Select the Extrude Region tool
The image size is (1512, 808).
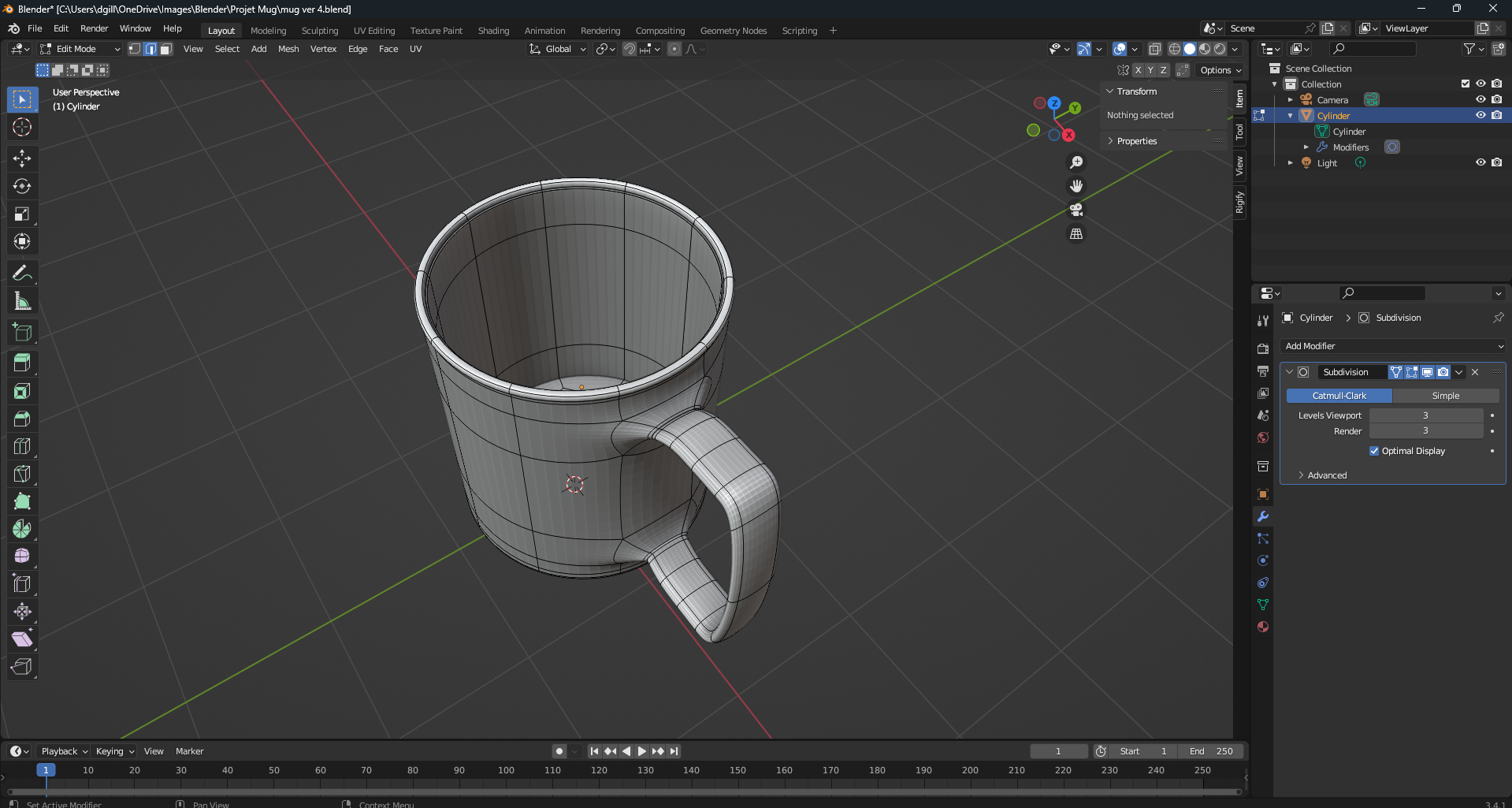click(22, 363)
